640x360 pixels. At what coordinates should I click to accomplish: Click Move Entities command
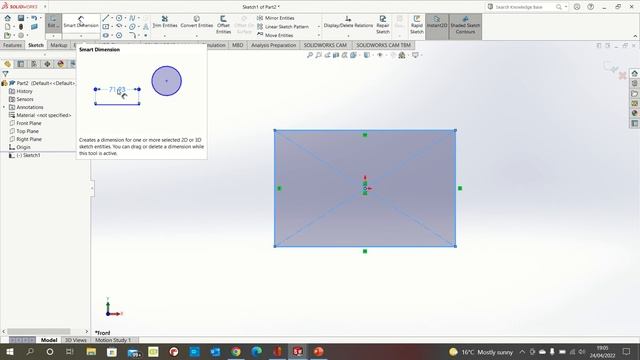point(276,36)
